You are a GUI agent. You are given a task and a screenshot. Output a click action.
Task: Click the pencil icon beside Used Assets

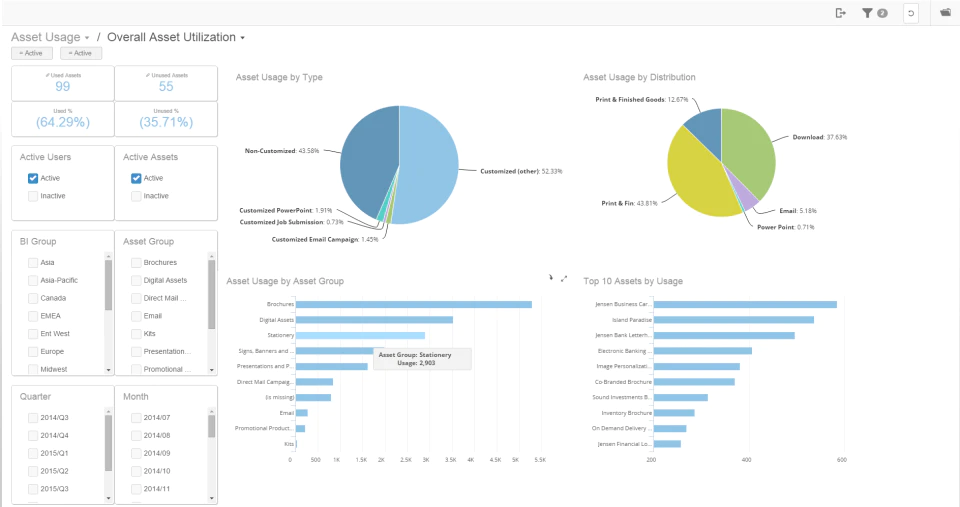click(48, 75)
